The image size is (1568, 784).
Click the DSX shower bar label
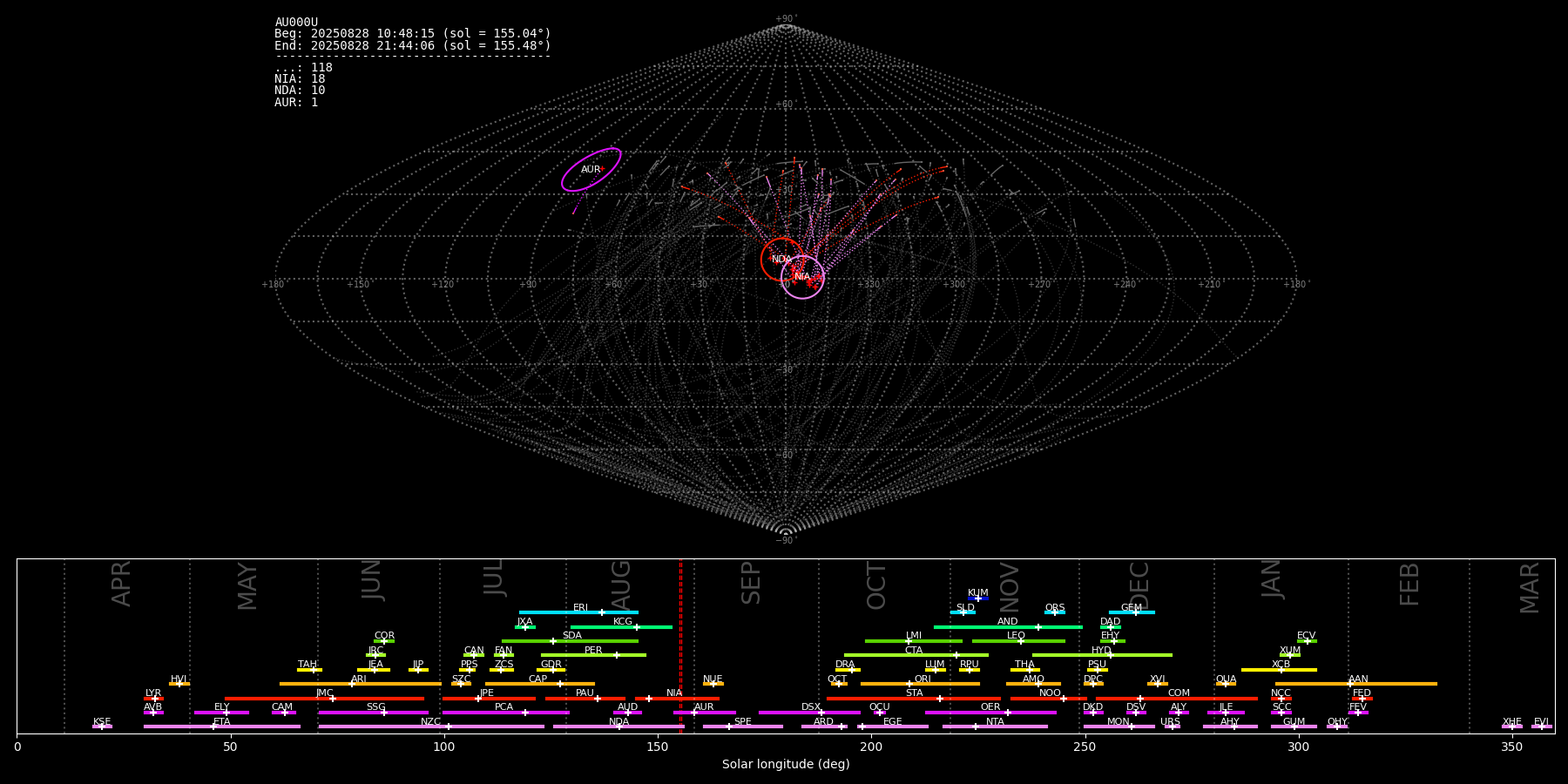tap(811, 707)
